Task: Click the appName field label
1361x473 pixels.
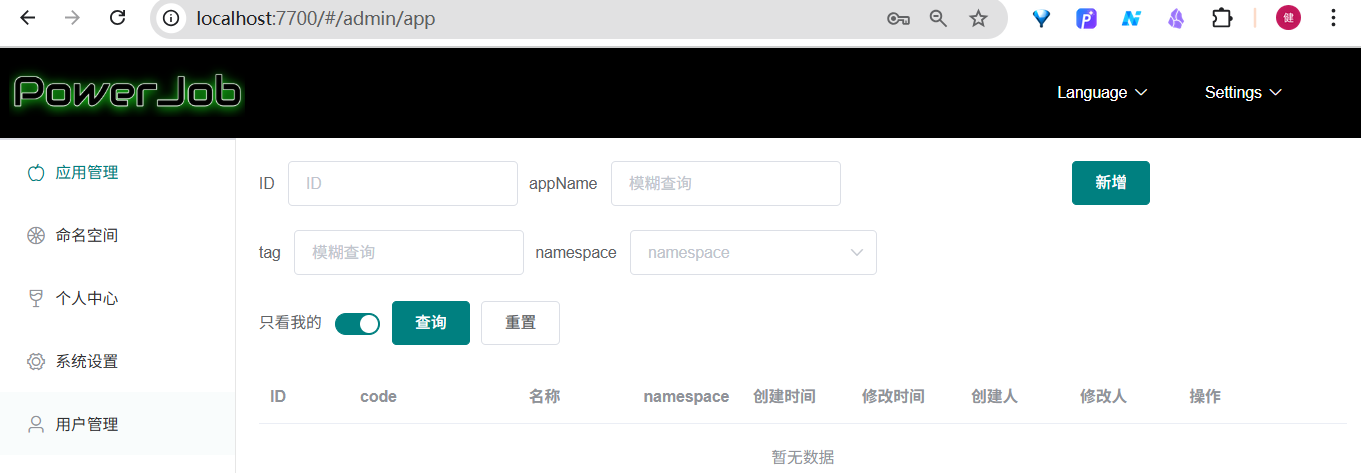Action: click(x=563, y=183)
